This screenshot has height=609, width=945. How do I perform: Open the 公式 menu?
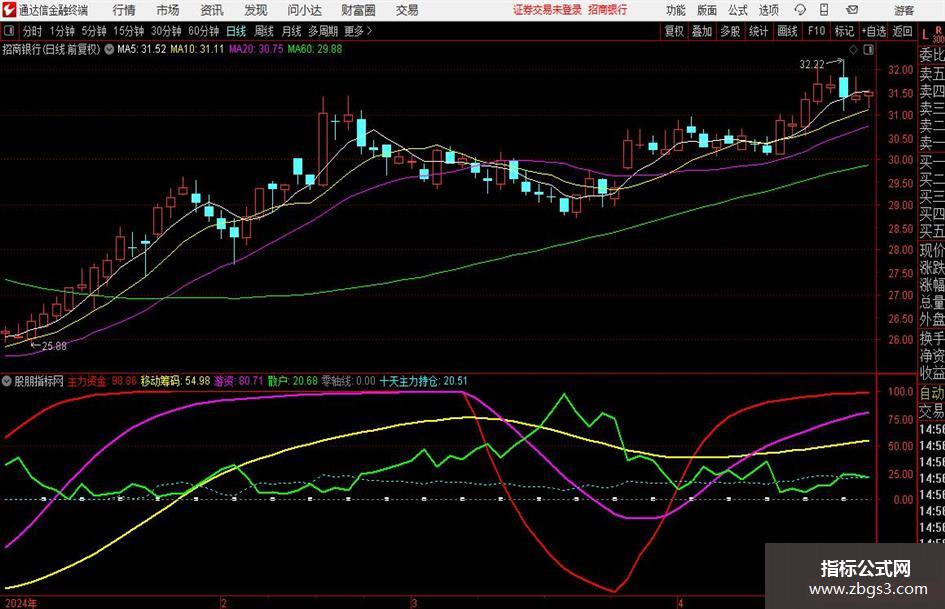pos(737,10)
